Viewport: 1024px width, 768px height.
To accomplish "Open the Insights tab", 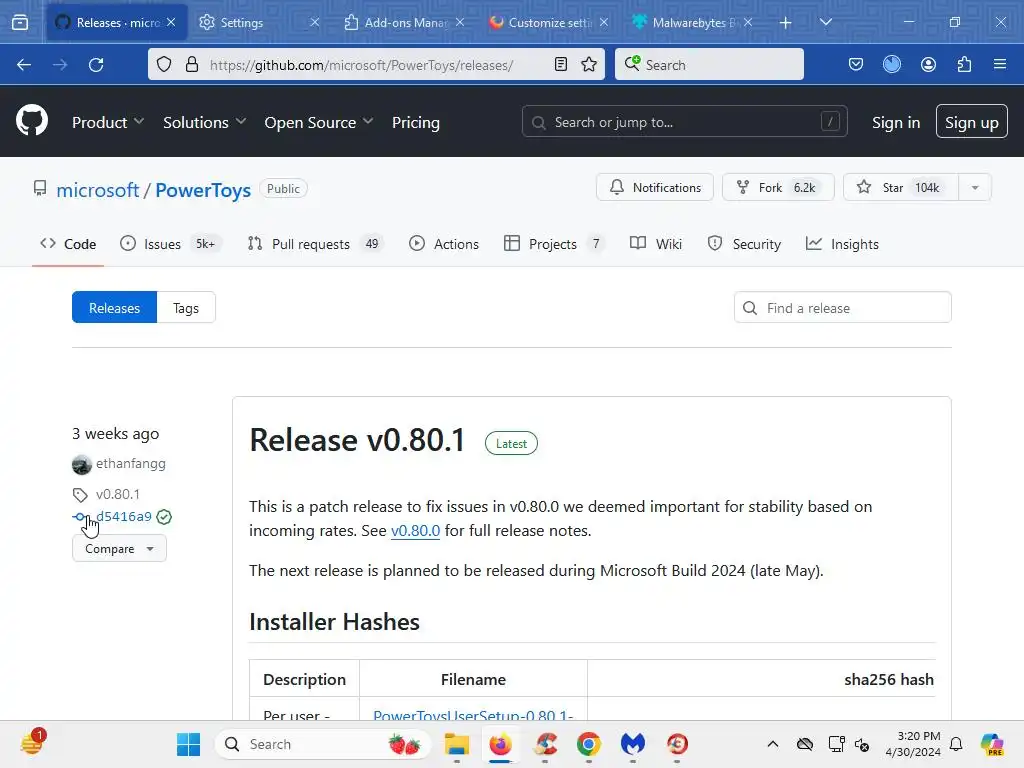I will tap(842, 244).
